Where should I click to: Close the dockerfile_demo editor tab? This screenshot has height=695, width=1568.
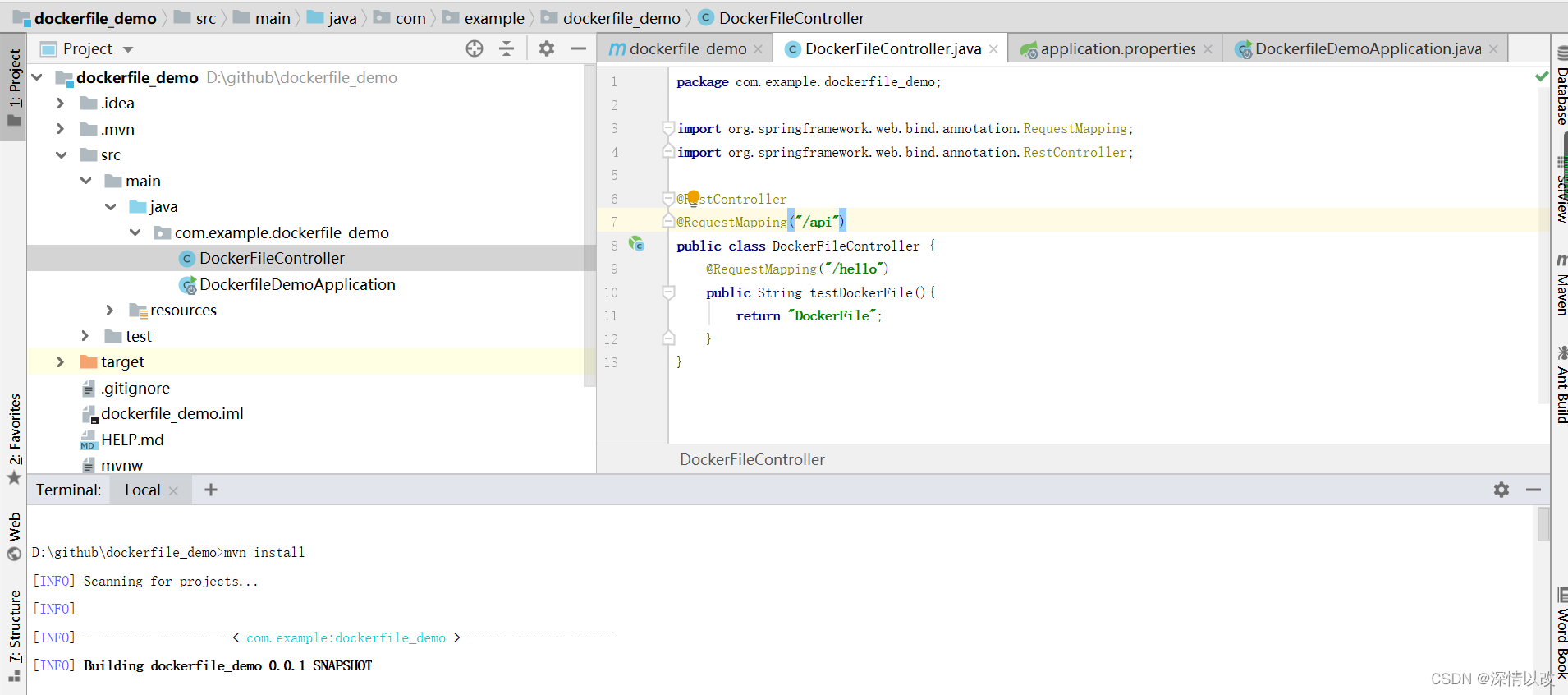[x=758, y=49]
